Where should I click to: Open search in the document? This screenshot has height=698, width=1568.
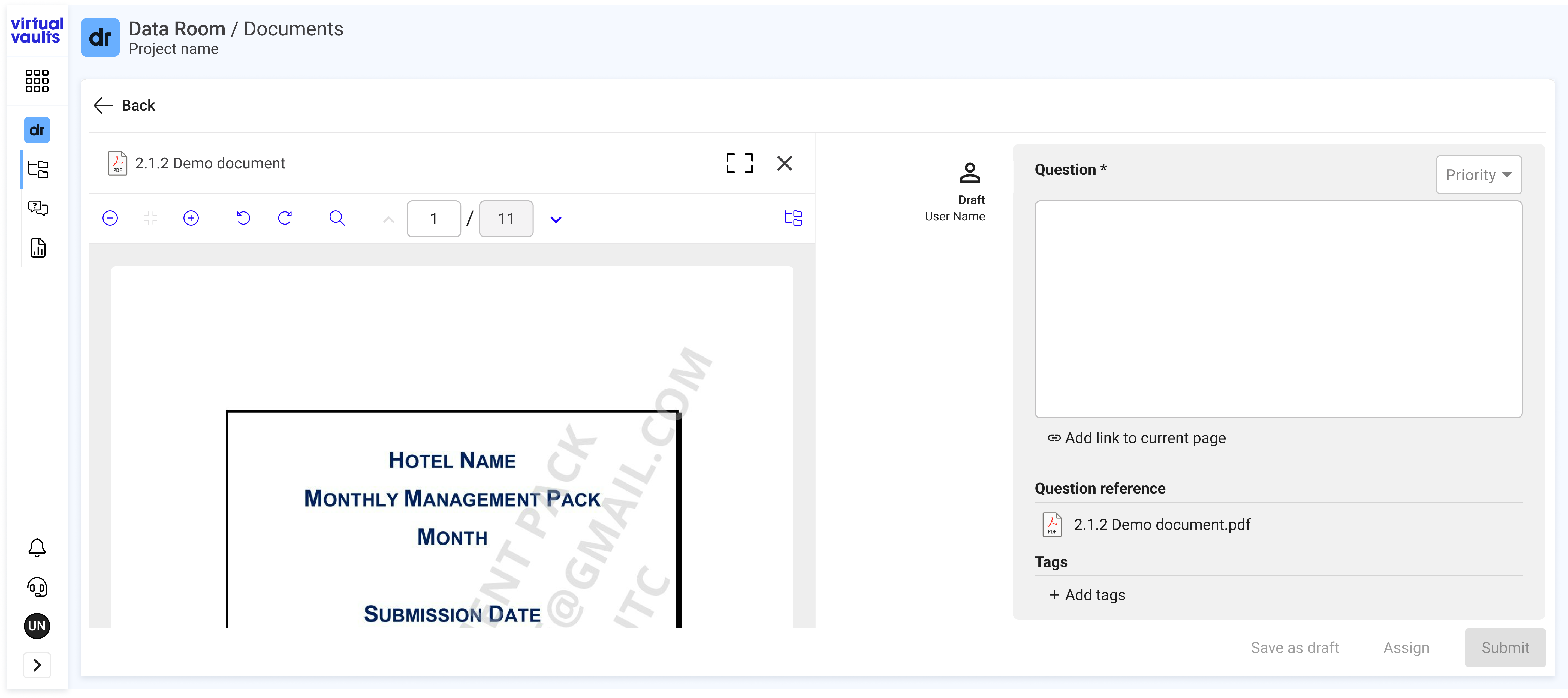coord(337,218)
